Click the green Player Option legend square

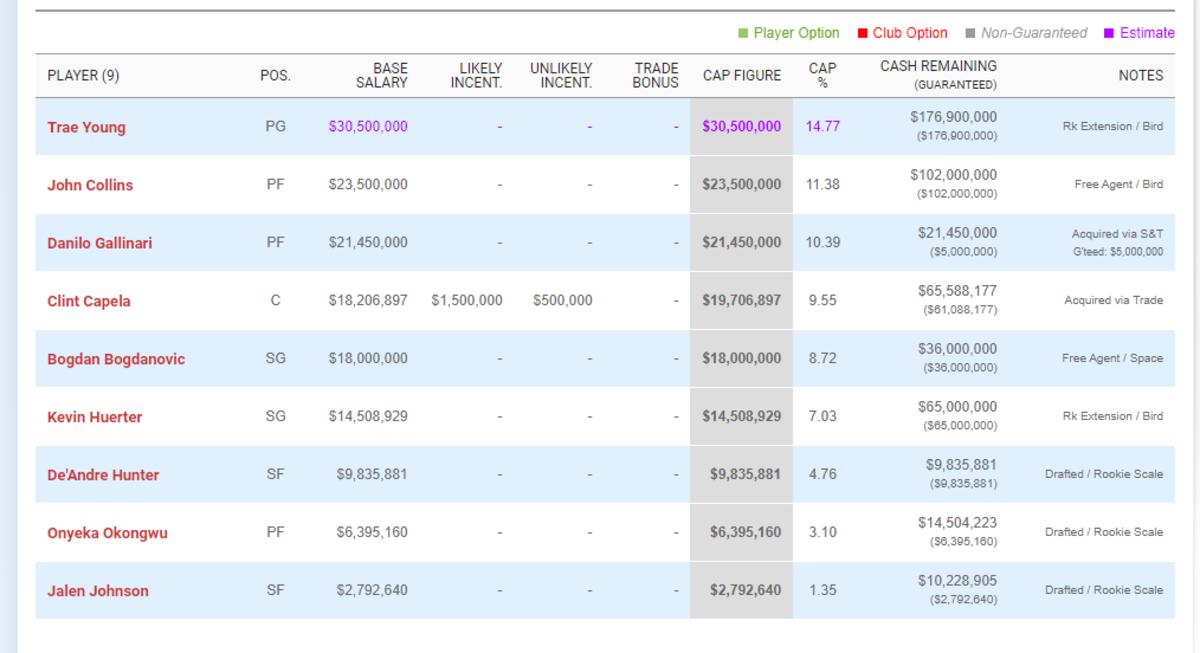(743, 33)
